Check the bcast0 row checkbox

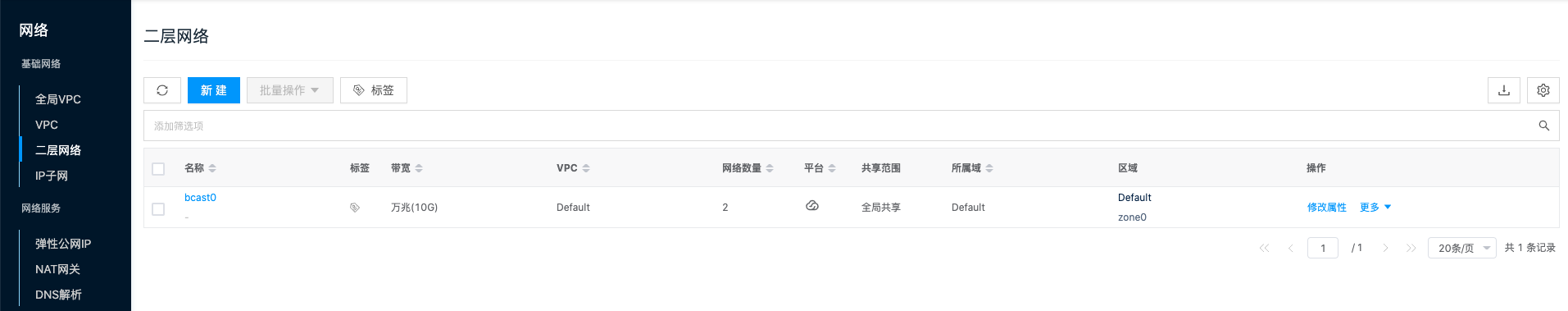(x=158, y=209)
